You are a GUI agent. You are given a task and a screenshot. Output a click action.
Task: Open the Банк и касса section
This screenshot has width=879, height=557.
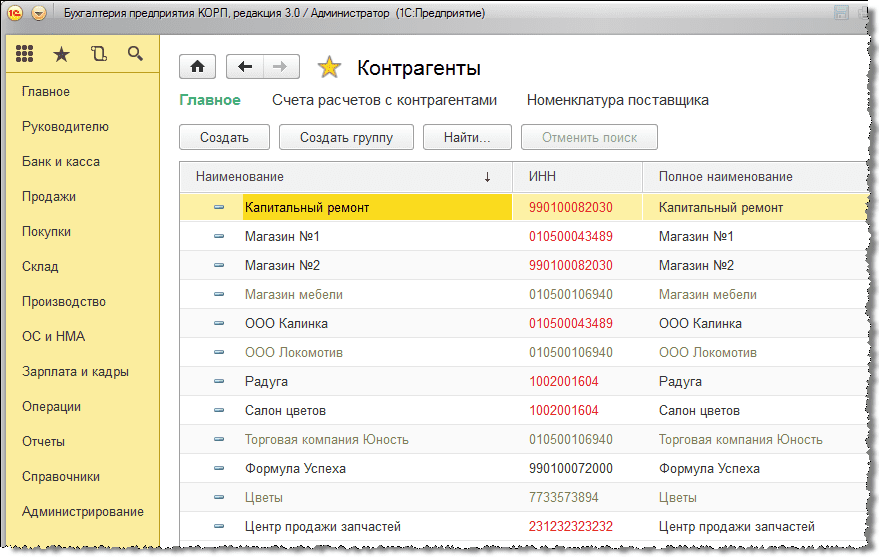click(61, 161)
